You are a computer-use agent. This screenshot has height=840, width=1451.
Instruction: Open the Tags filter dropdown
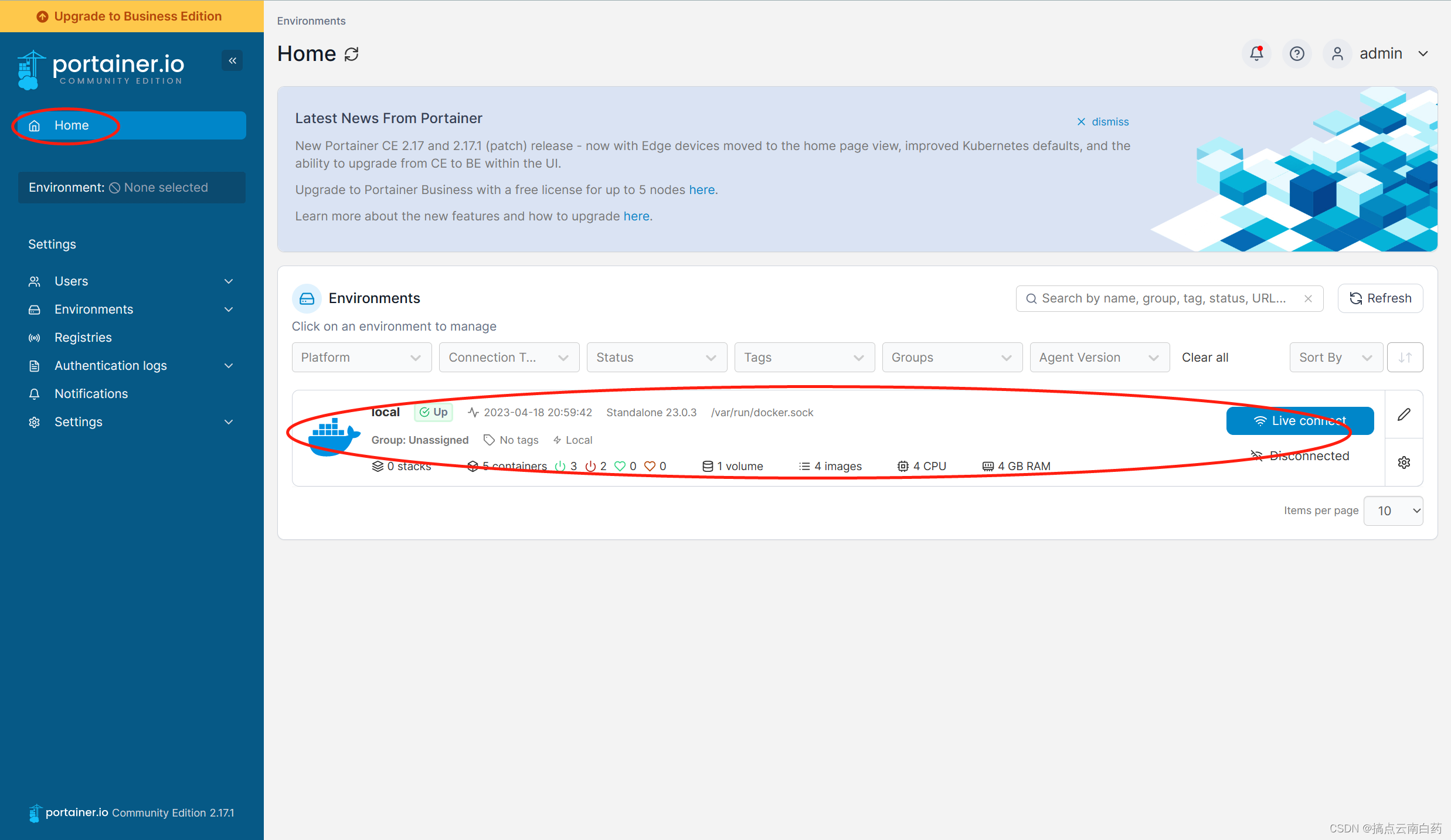point(805,358)
